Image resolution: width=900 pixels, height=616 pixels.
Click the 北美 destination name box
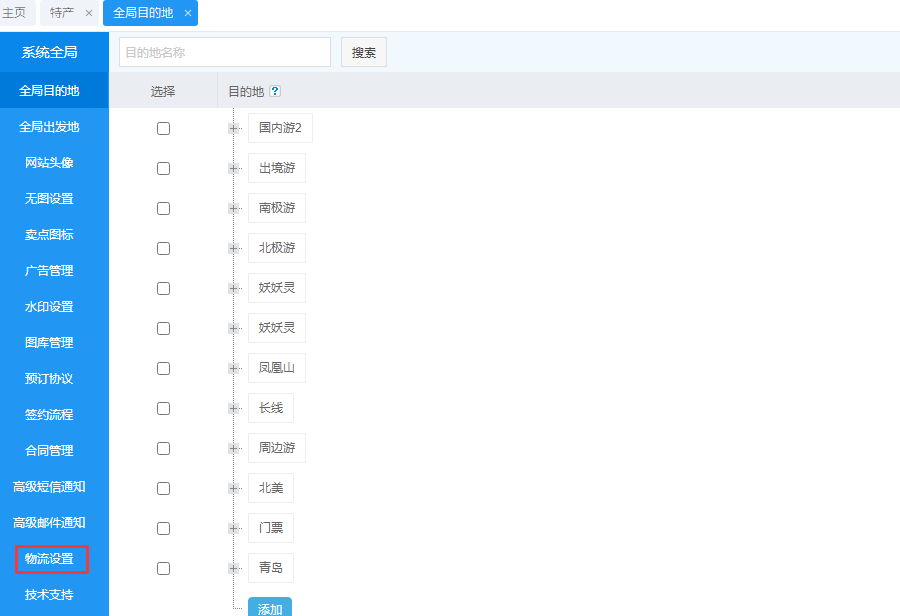[271, 488]
